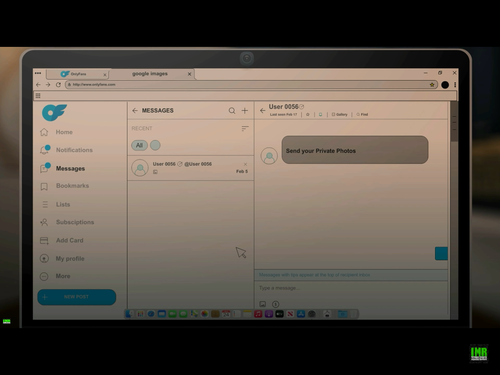Open Lists in the sidebar
Viewport: 500px width, 375px height.
click(x=55, y=204)
